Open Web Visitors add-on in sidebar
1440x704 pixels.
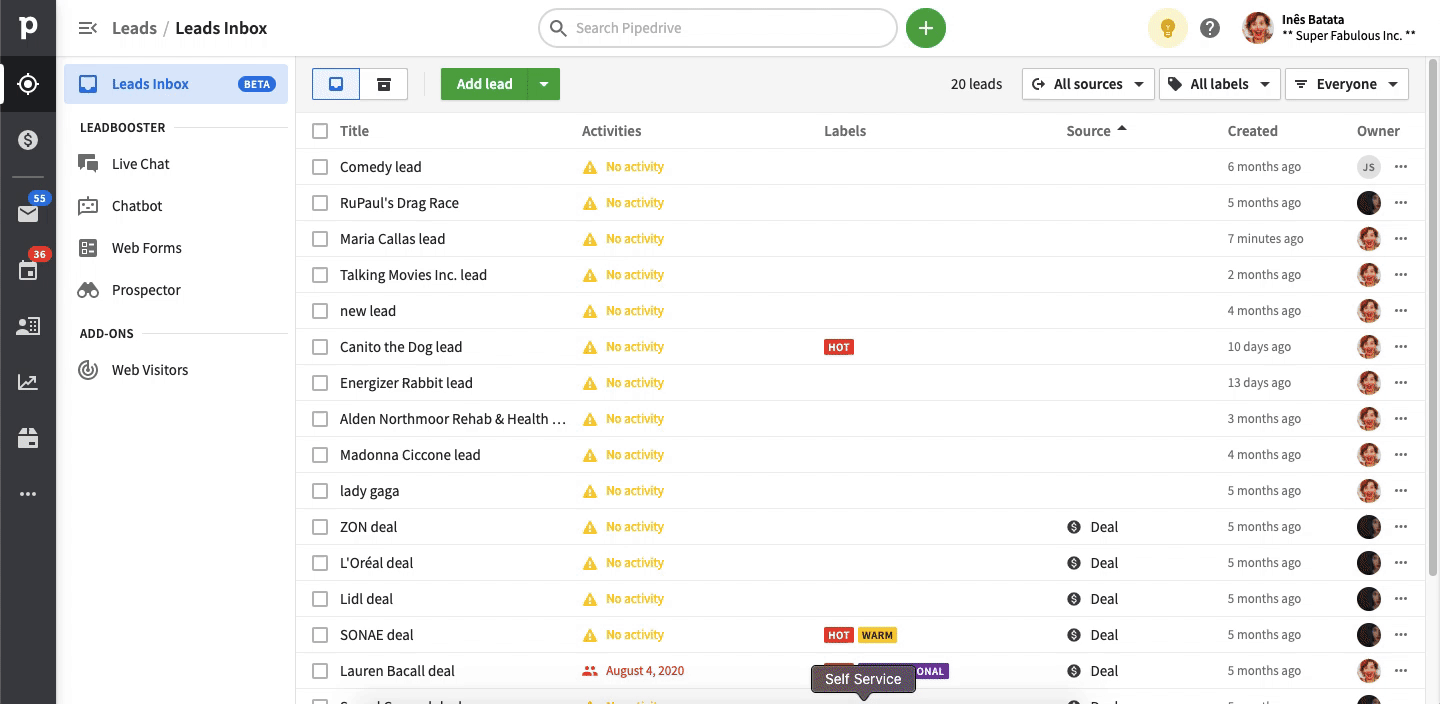tap(150, 370)
